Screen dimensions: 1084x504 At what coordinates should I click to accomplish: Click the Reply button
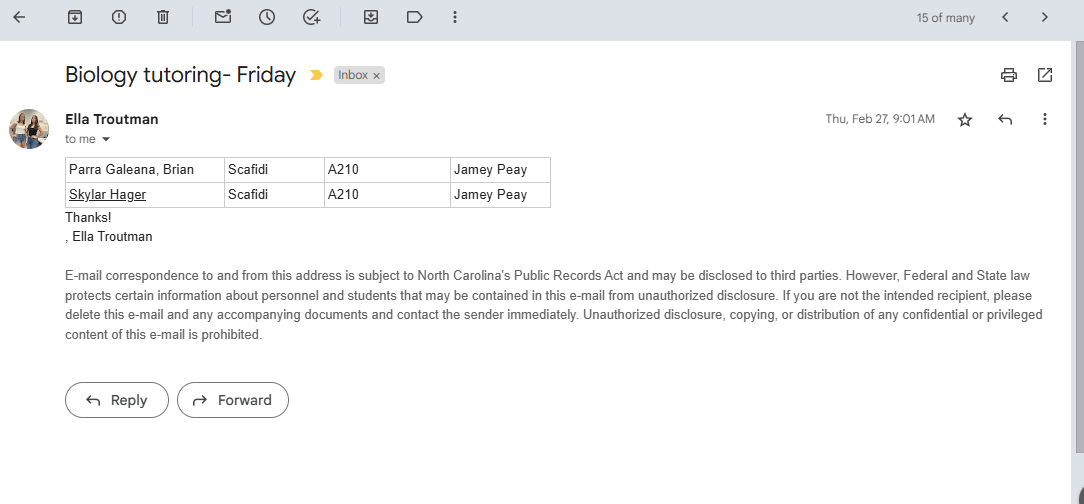pos(117,400)
